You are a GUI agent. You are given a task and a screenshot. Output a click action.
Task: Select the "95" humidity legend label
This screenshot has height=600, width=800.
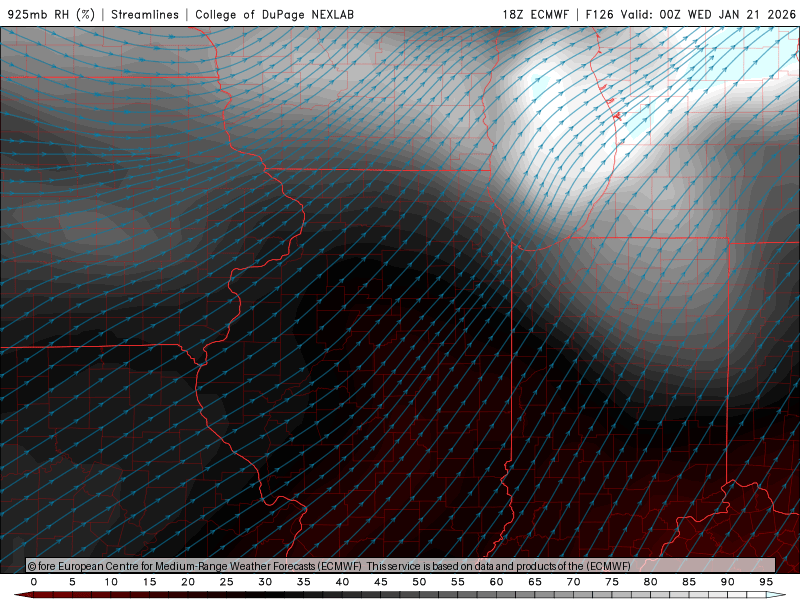pyautogui.click(x=766, y=582)
